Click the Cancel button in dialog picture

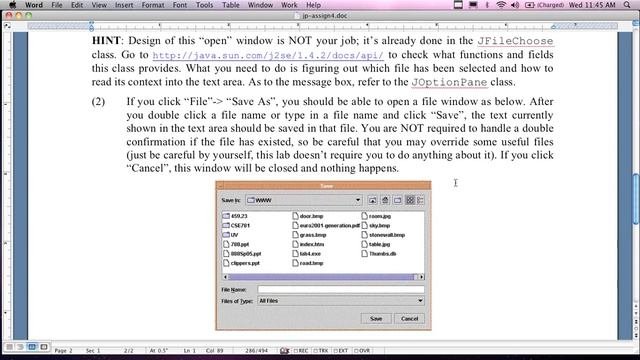[409, 318]
